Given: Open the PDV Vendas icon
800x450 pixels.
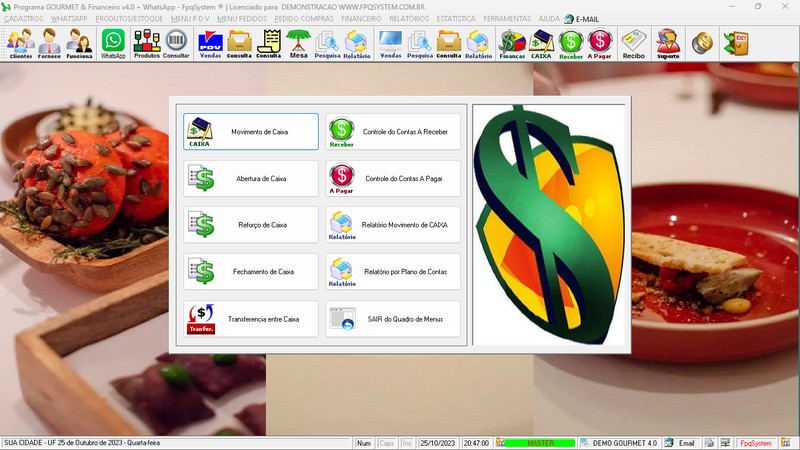Looking at the screenshot, I should pyautogui.click(x=210, y=43).
